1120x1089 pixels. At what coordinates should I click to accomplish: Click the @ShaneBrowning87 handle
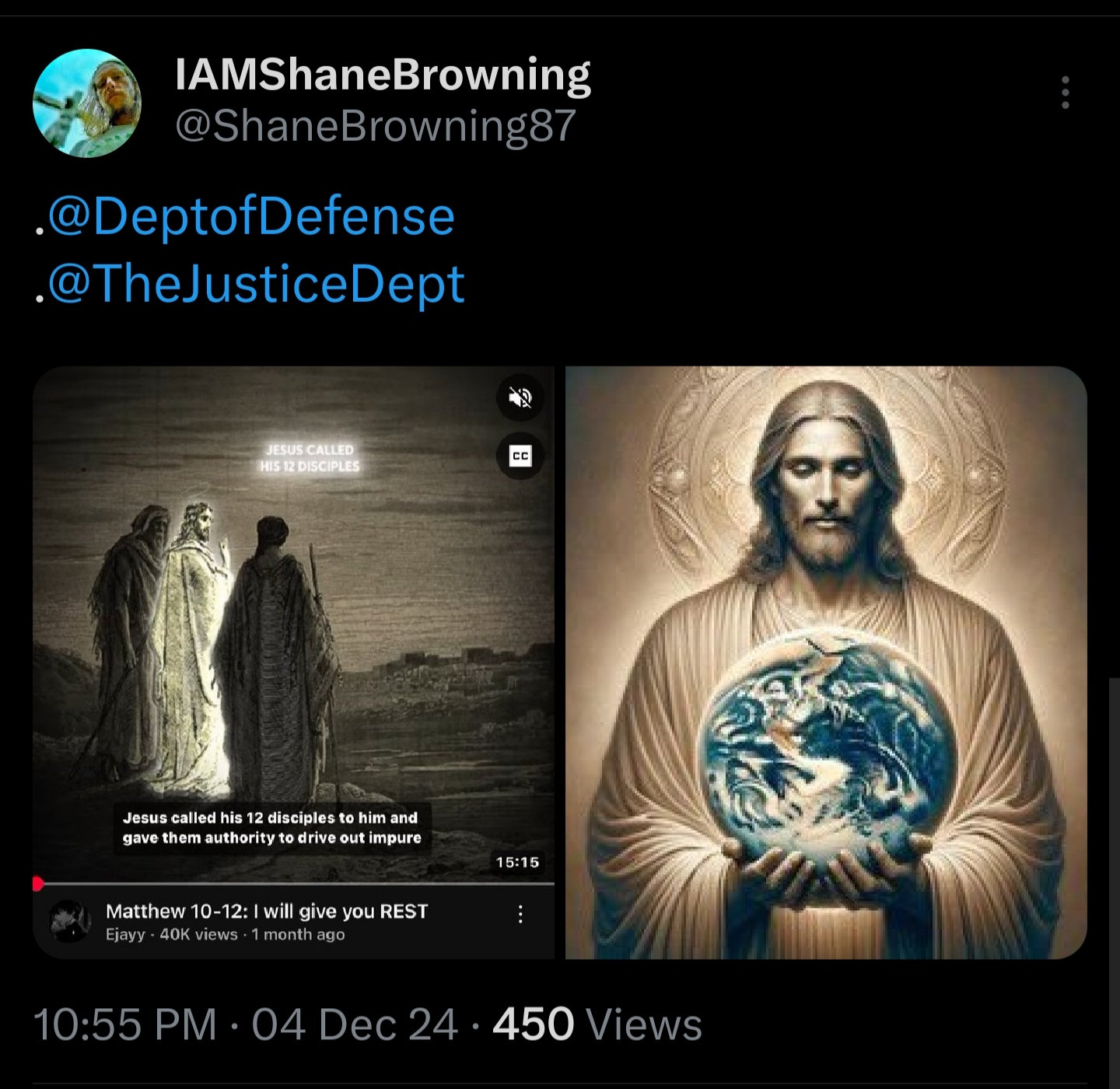click(x=375, y=125)
